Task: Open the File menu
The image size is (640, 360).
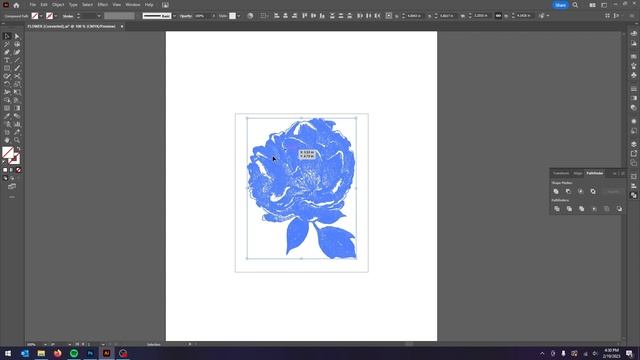Action: pos(32,5)
